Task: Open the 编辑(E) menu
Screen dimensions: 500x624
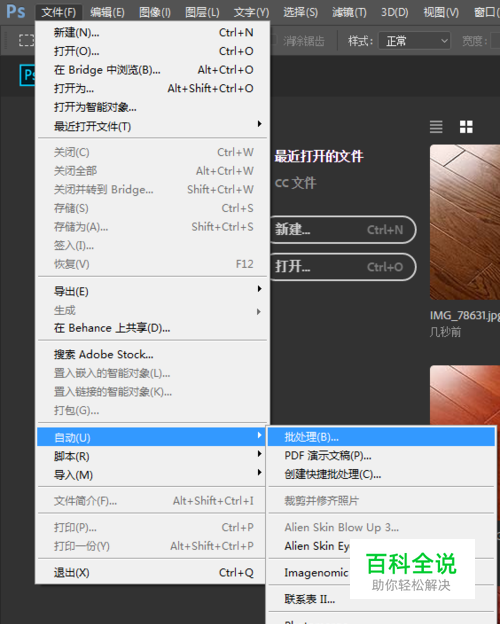Action: pos(107,12)
